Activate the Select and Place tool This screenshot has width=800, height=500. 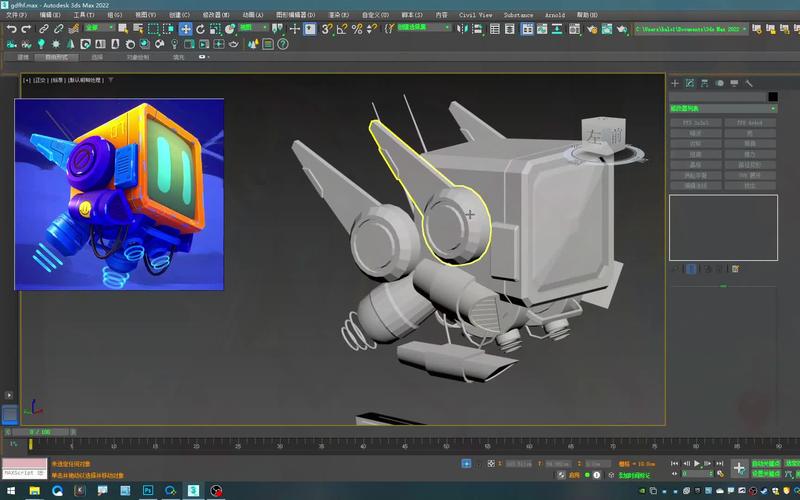pyautogui.click(x=230, y=29)
